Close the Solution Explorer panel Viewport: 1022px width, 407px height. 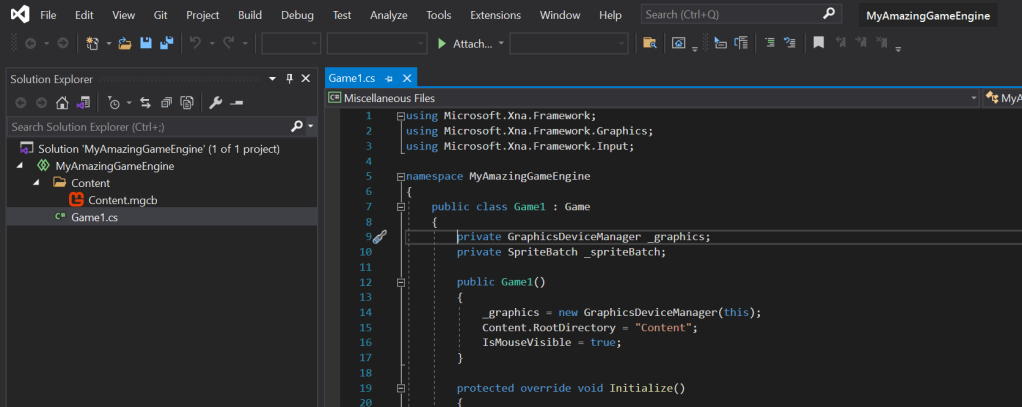pos(306,79)
